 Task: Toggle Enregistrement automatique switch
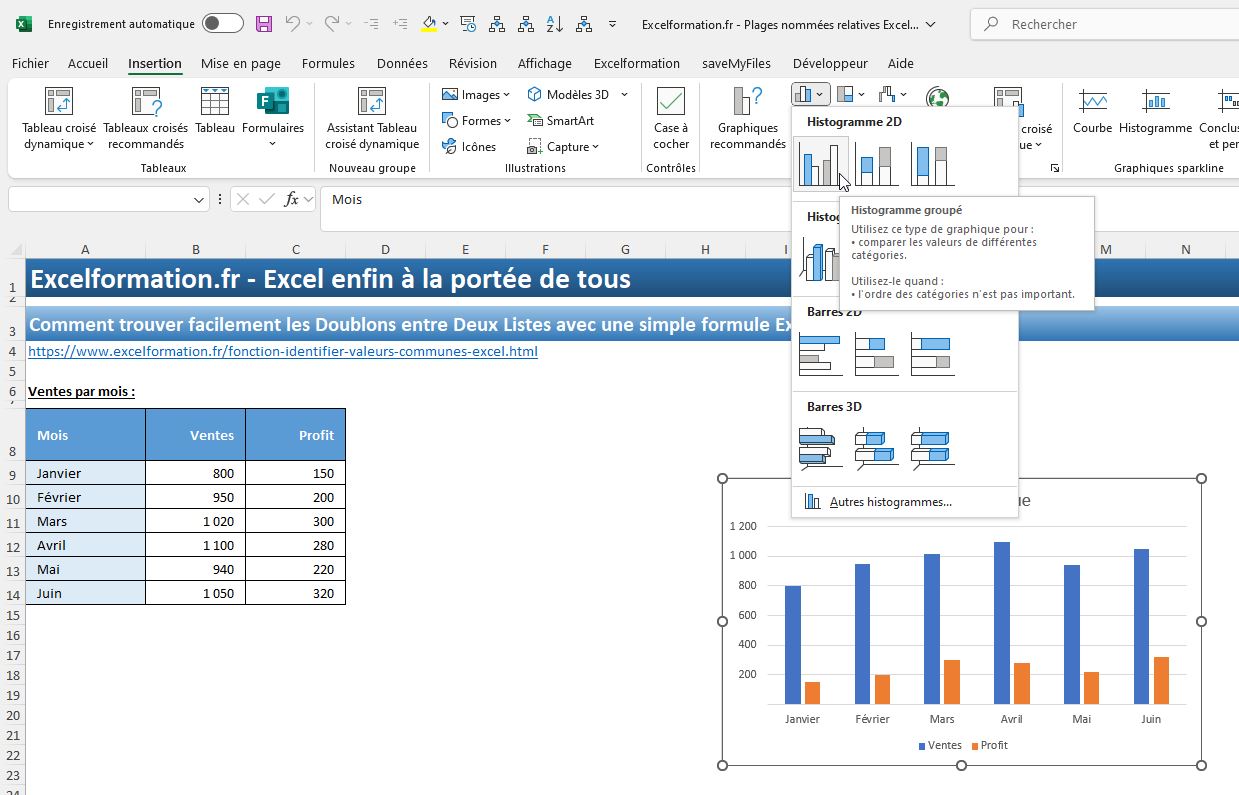(x=222, y=24)
